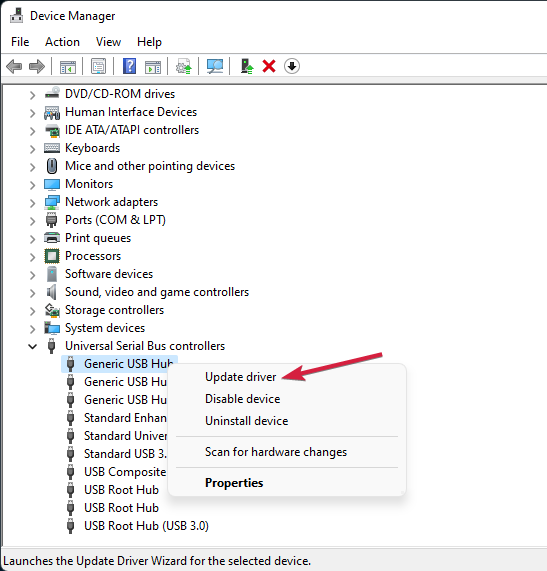This screenshot has height=571, width=547.
Task: Click the Keyboards category icon
Action: [x=52, y=148]
